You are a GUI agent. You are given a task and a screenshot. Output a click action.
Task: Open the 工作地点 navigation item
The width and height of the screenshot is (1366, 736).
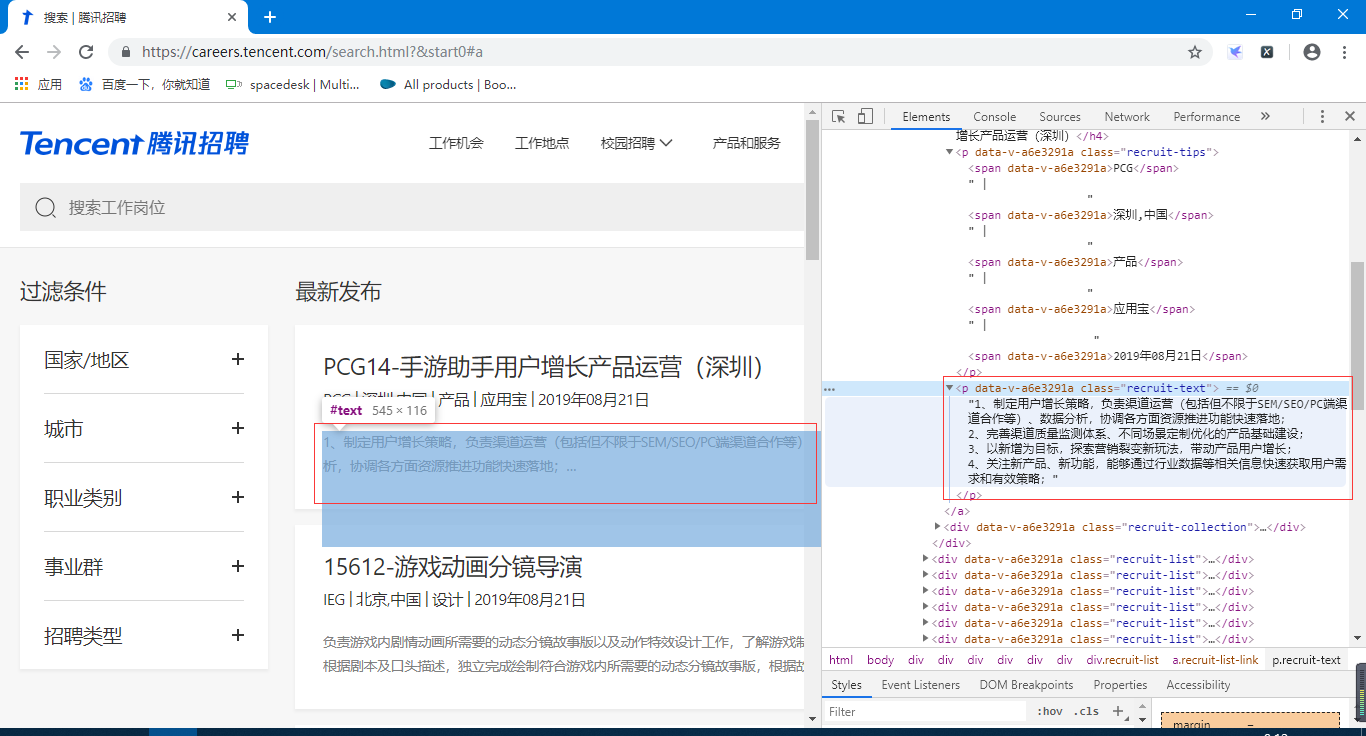coord(542,143)
